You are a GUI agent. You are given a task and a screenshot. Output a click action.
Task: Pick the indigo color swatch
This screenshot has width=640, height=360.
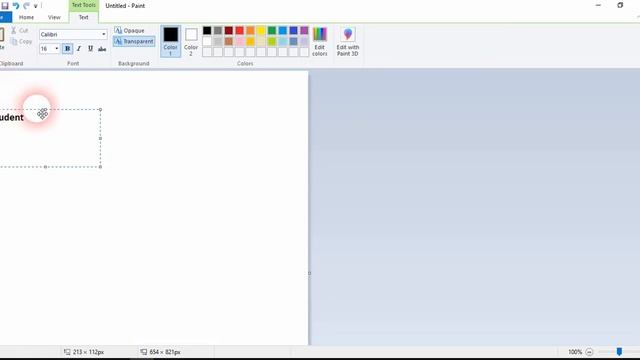293,31
